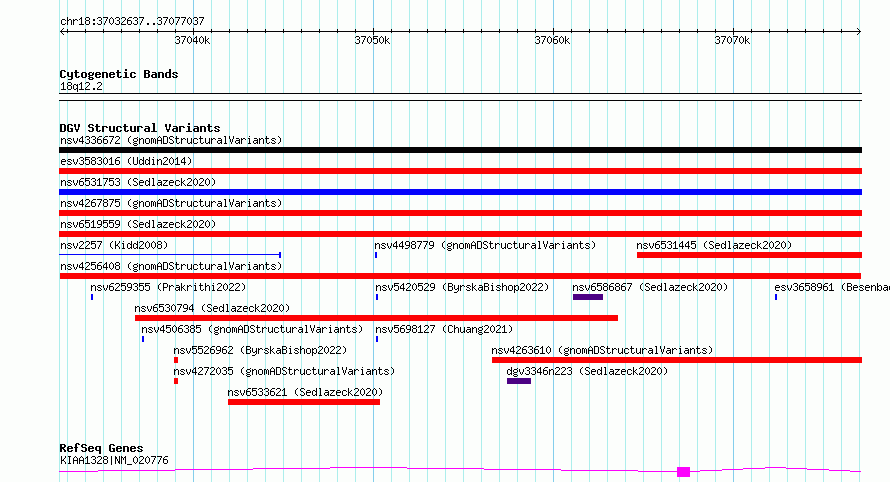Viewport: 890px width, 482px height.
Task: Click the small blue nsv4506385 marker
Action: click(x=143, y=340)
